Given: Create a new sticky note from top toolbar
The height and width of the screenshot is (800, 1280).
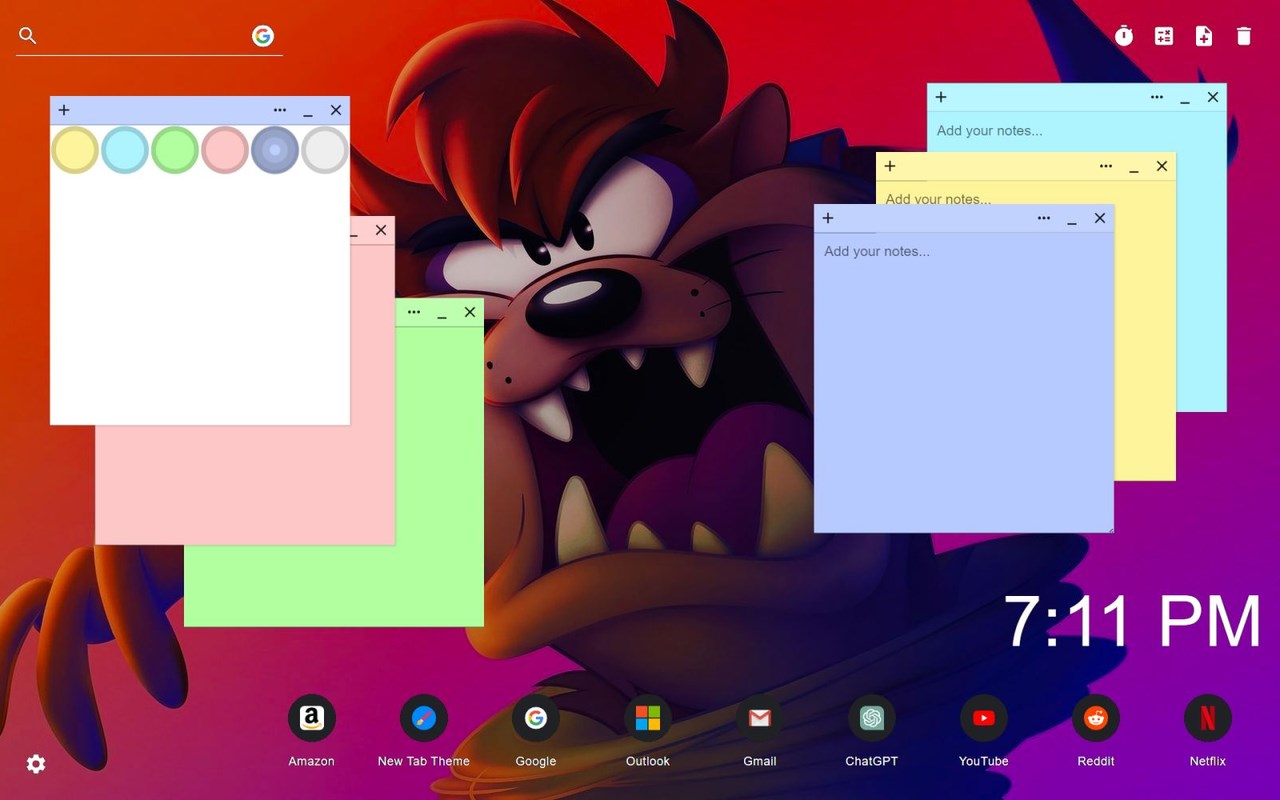Looking at the screenshot, I should [1204, 36].
